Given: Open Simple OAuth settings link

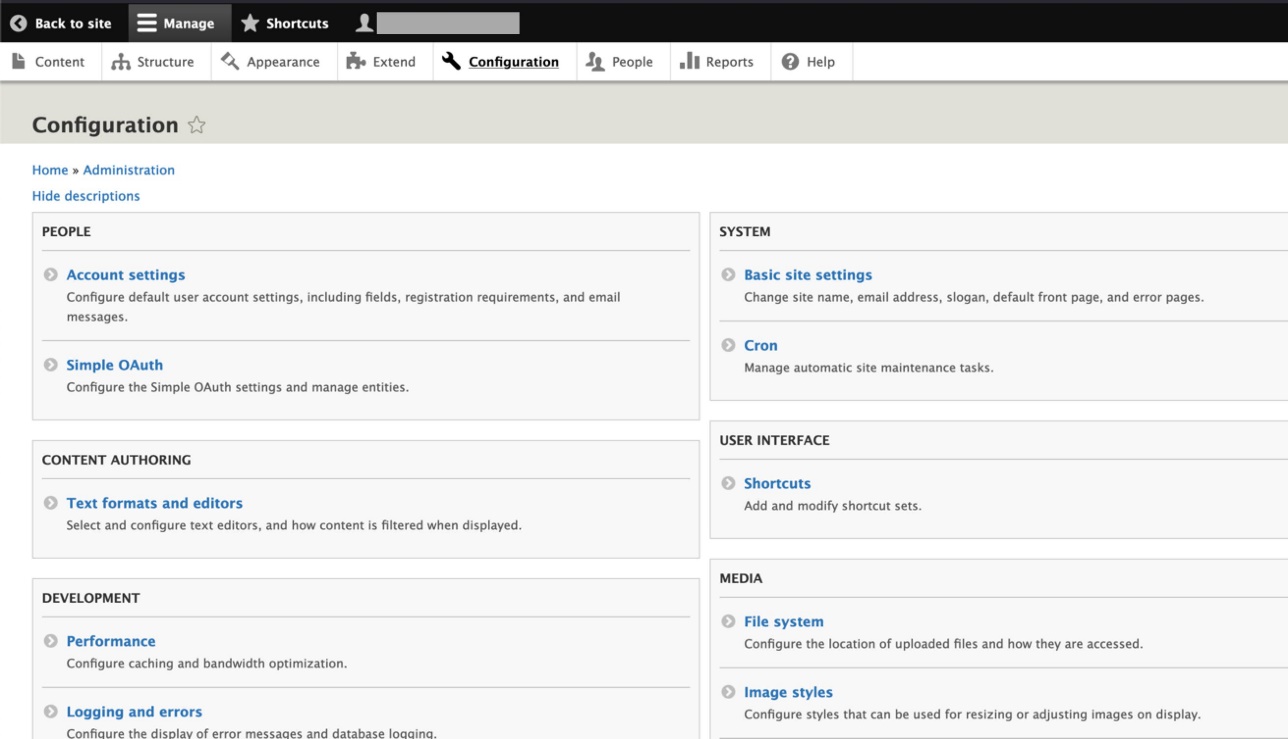Looking at the screenshot, I should pyautogui.click(x=115, y=365).
